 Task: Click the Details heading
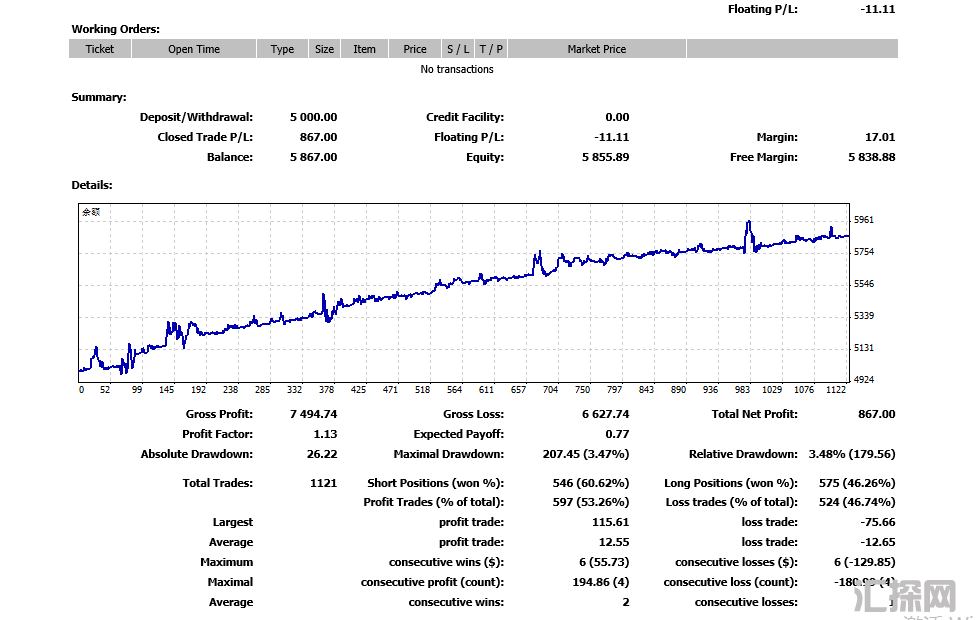92,185
